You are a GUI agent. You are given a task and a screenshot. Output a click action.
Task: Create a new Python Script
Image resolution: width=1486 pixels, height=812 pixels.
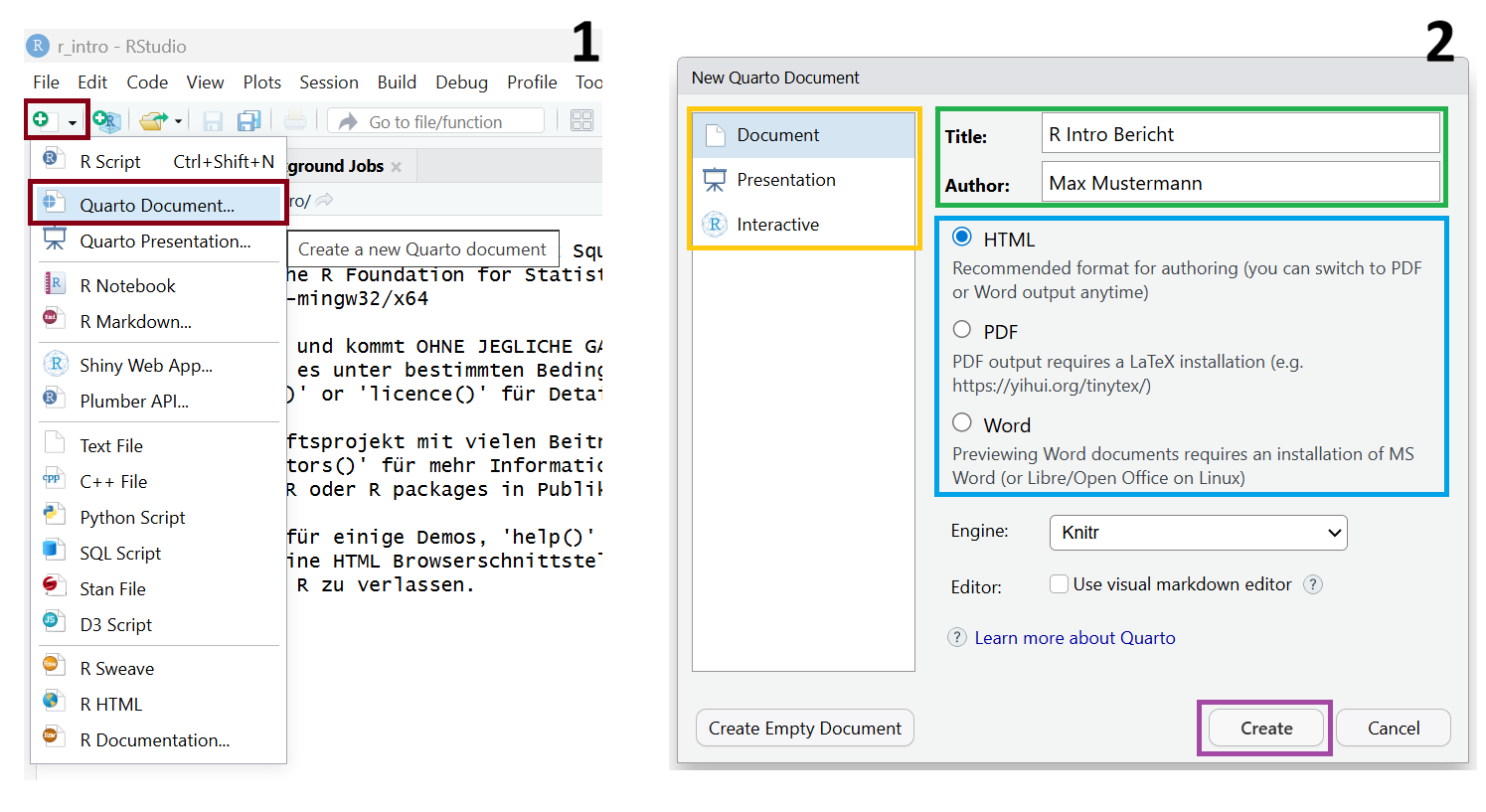[x=158, y=517]
